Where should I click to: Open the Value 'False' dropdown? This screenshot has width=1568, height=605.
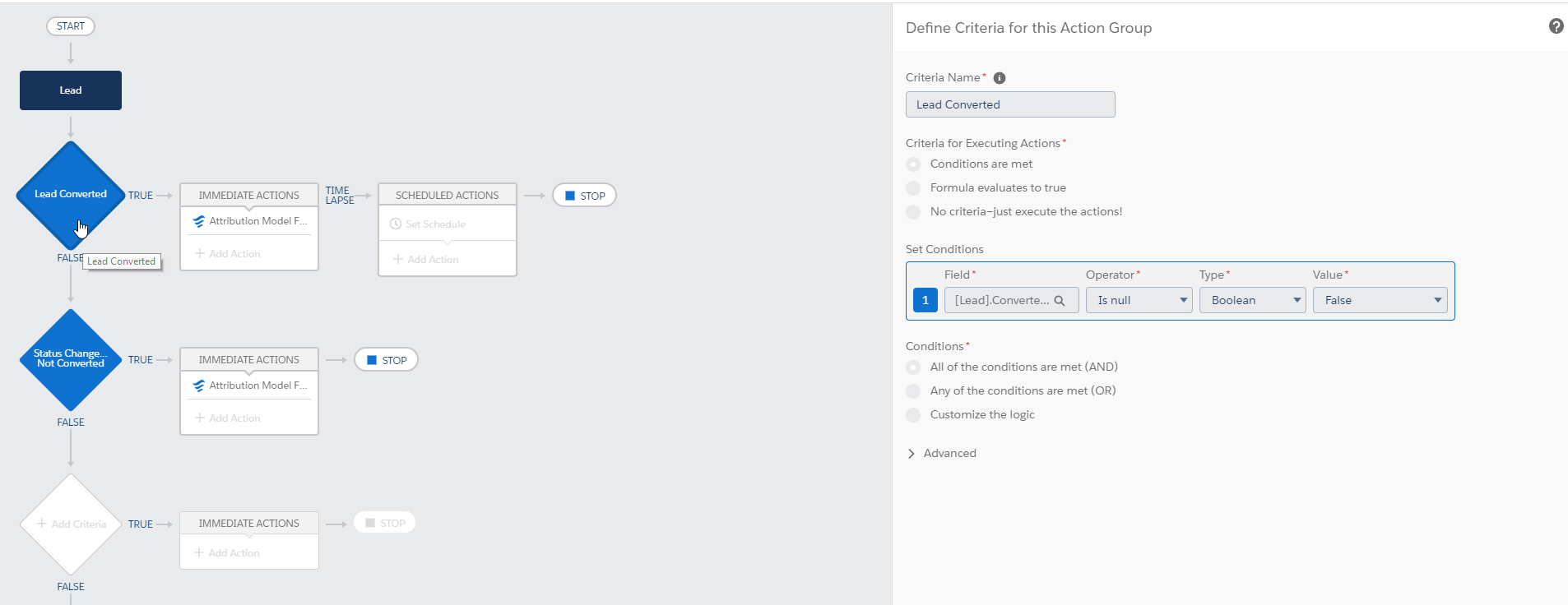(1380, 300)
